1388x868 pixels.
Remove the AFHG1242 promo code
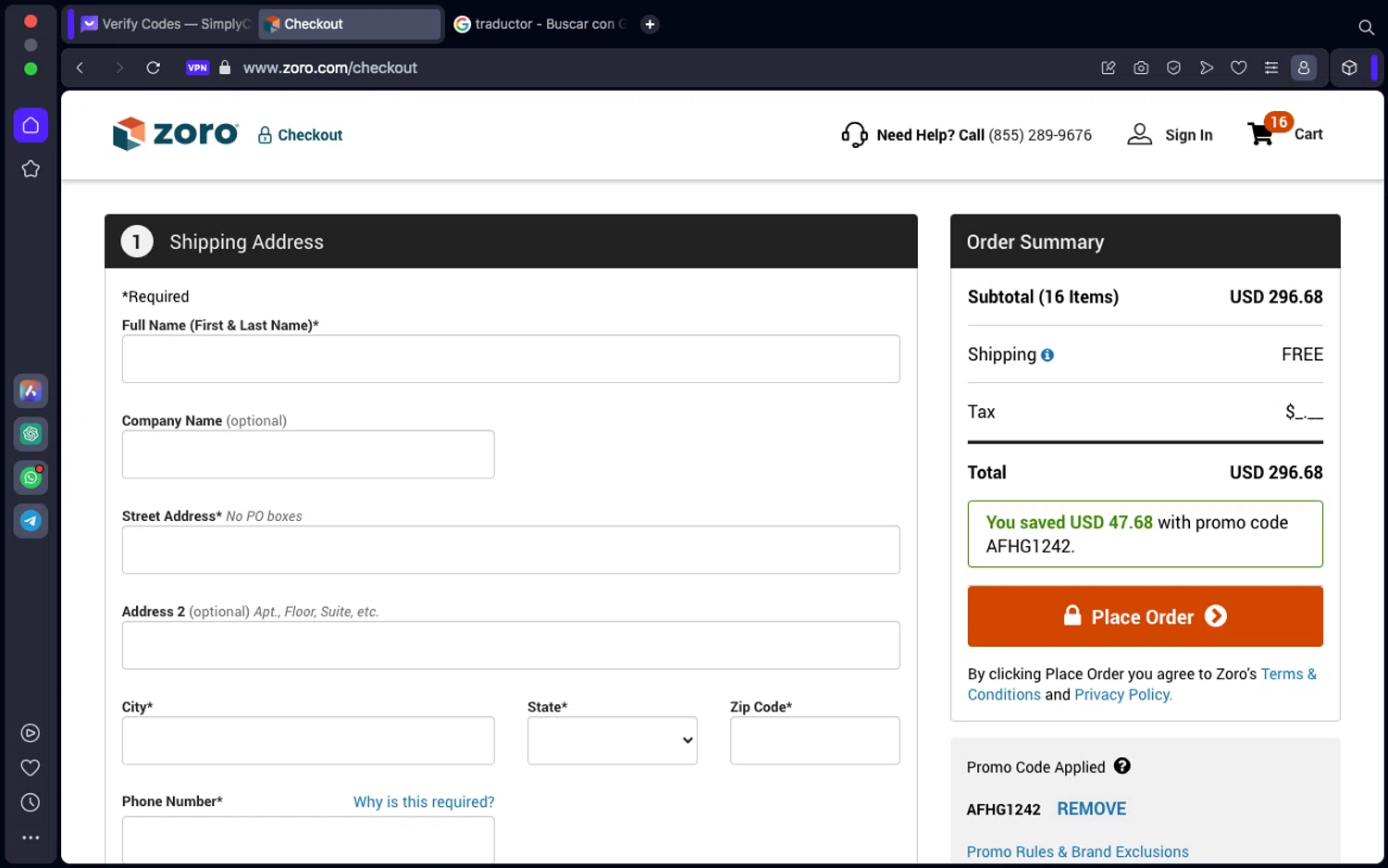[x=1091, y=809]
